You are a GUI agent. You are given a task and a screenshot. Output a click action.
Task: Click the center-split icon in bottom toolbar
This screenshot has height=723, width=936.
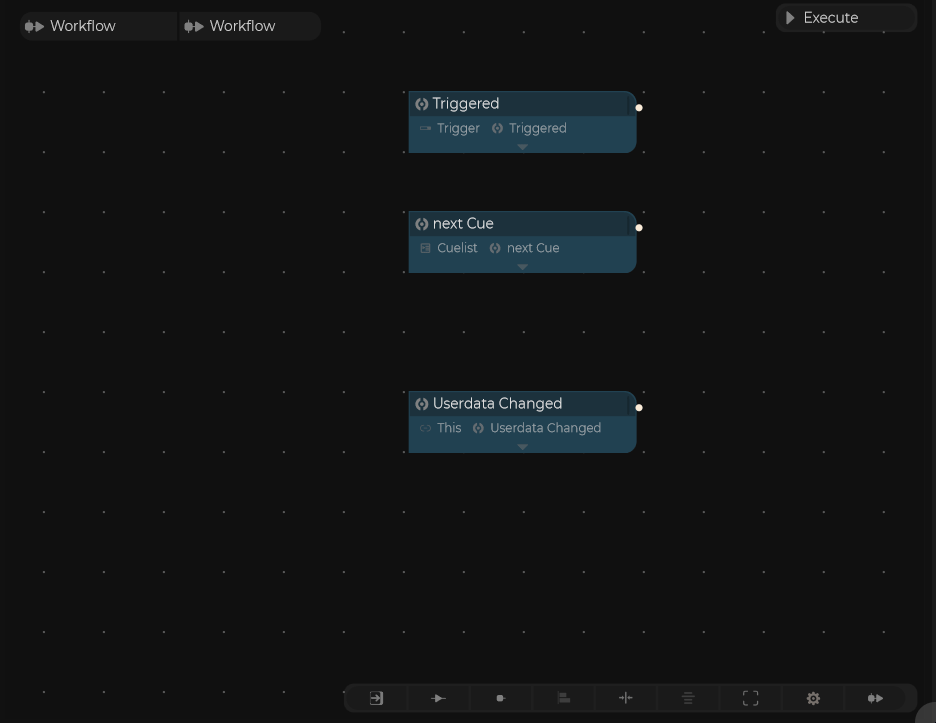(626, 698)
